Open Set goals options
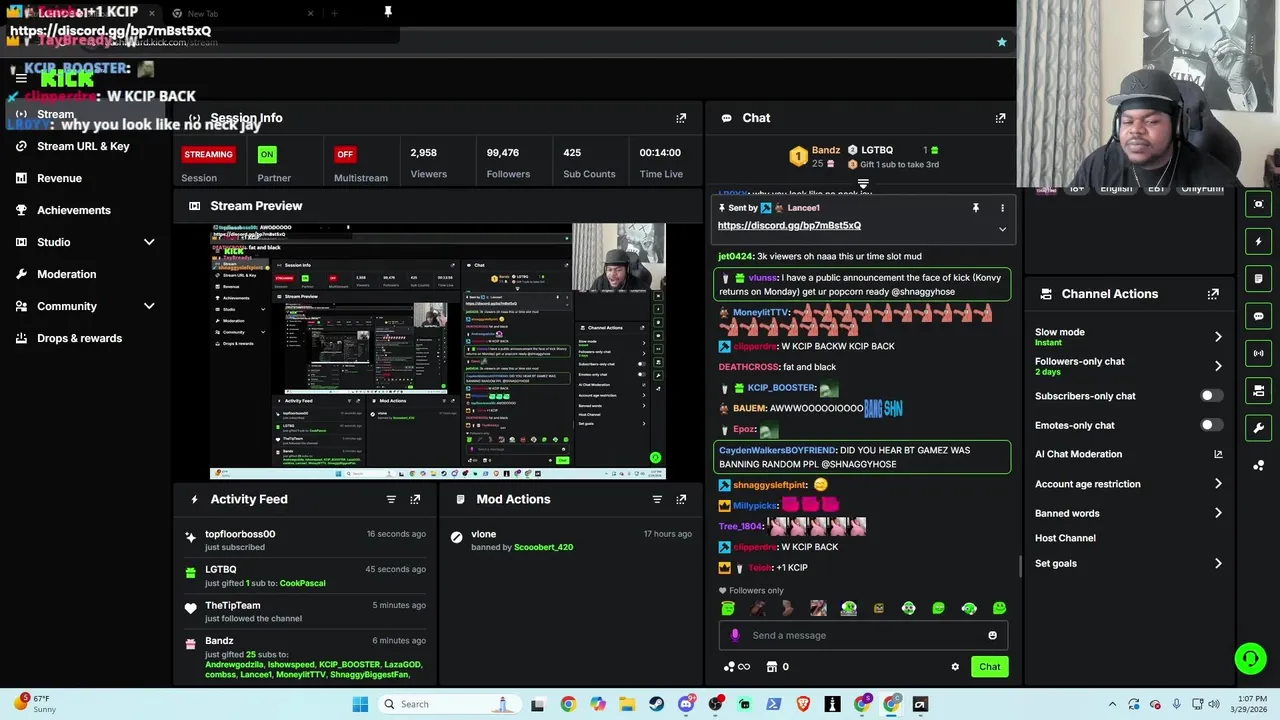 1129,563
